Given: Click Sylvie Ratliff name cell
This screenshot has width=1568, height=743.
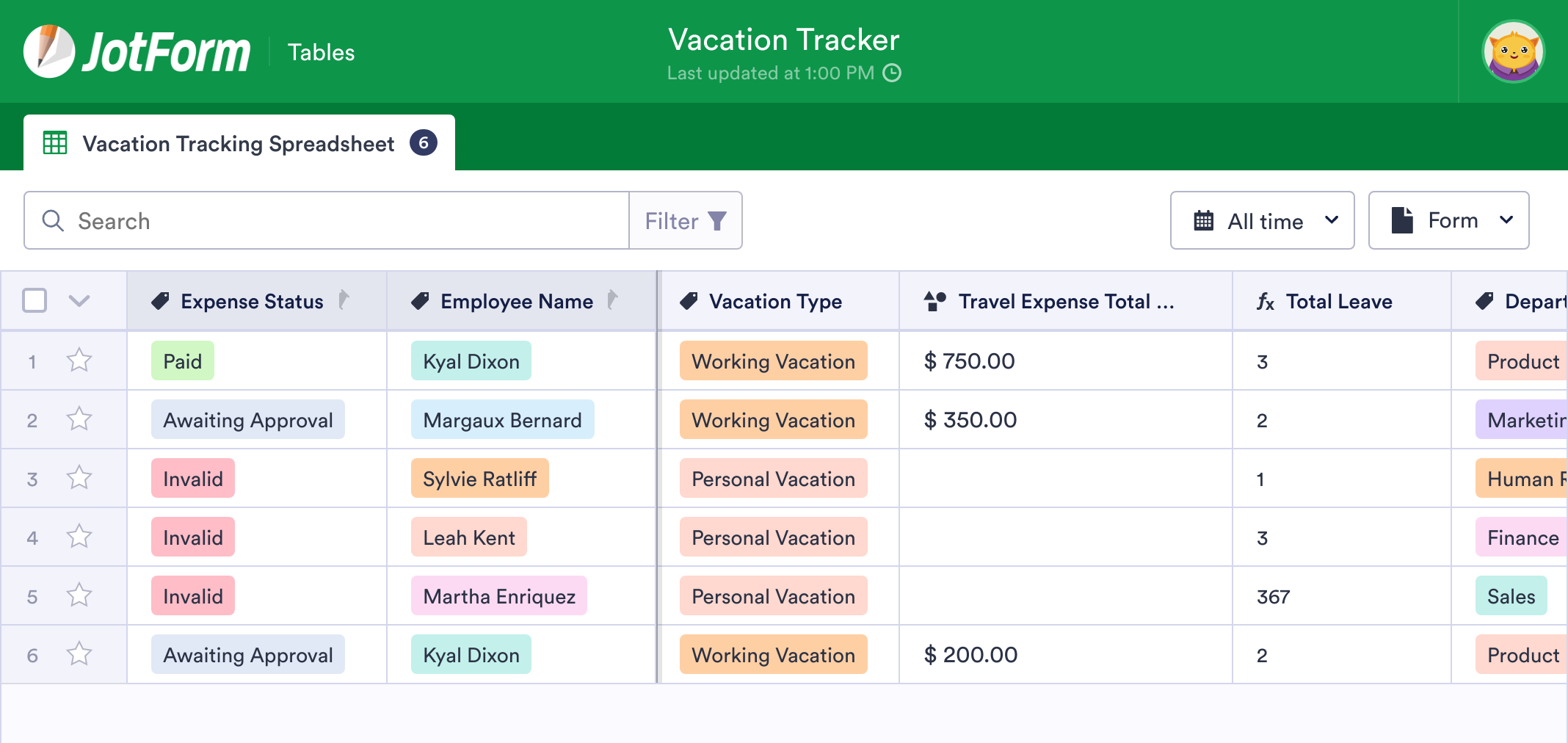Looking at the screenshot, I should [480, 478].
